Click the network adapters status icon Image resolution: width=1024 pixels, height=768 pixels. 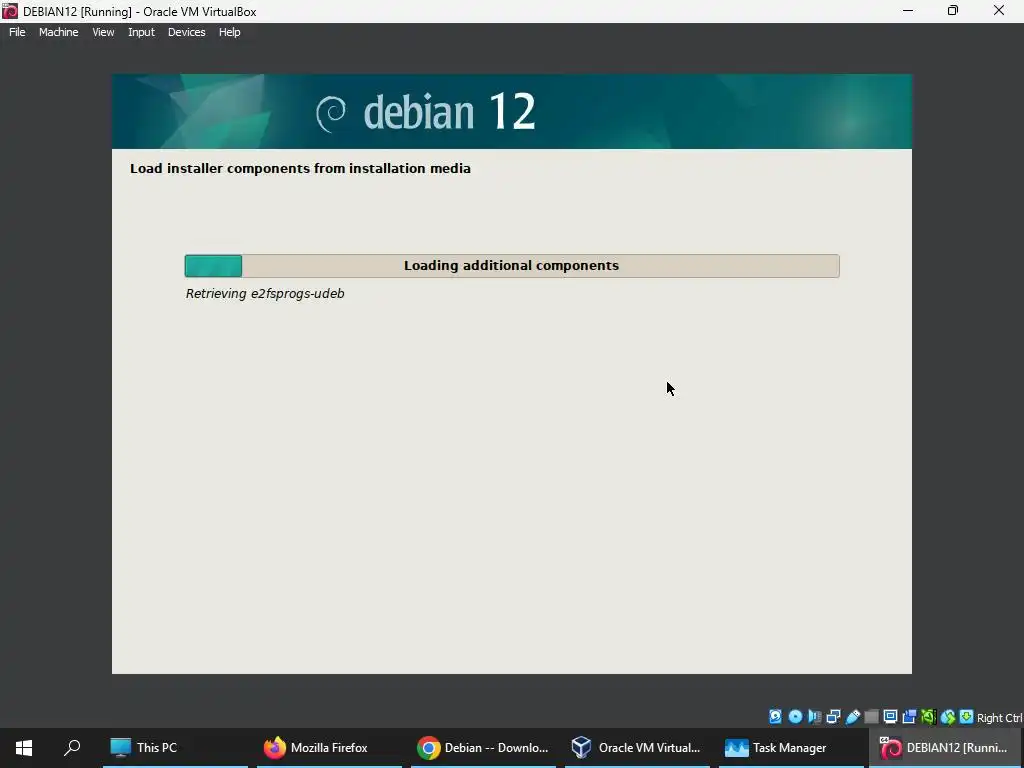833,716
